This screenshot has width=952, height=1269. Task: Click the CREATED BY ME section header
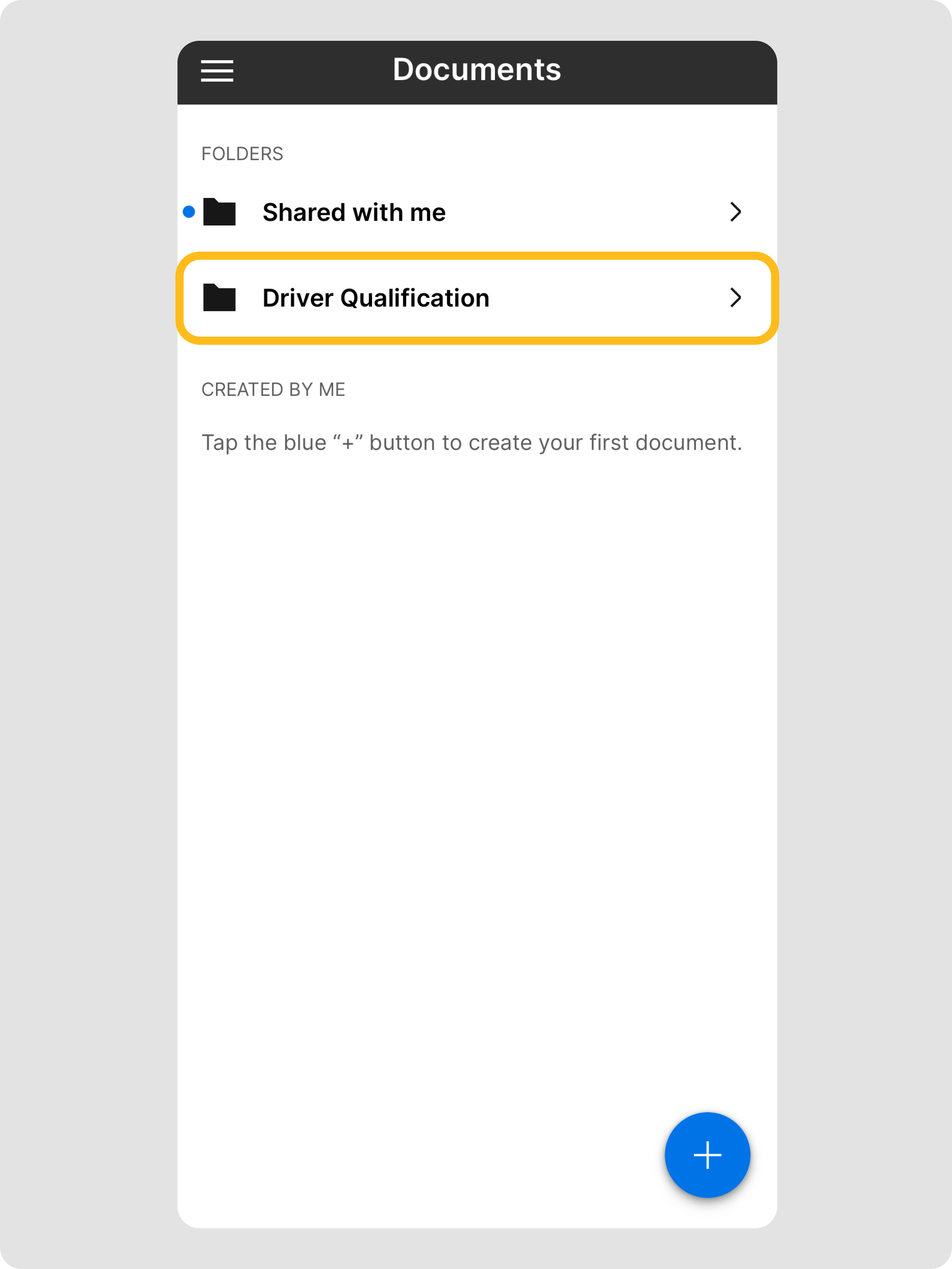tap(273, 390)
